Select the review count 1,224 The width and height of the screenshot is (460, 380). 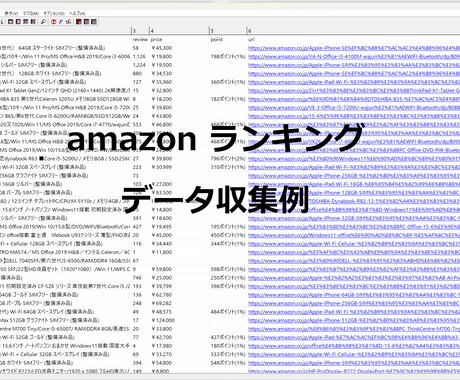(139, 65)
